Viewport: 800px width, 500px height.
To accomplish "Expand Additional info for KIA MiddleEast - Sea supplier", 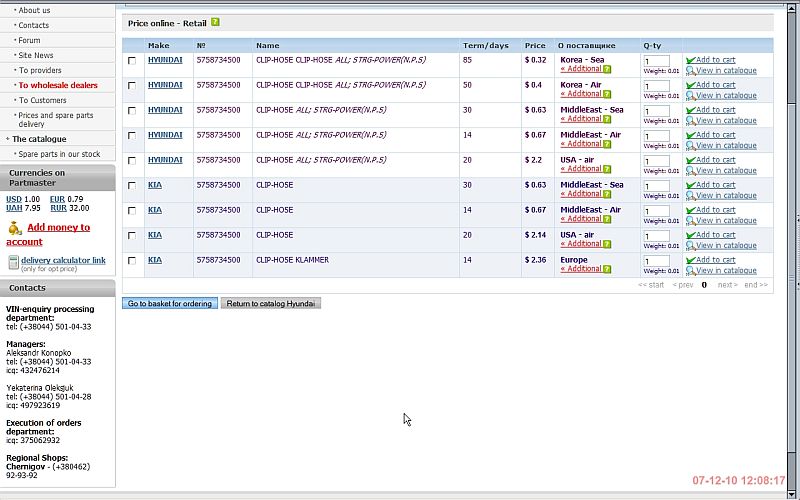I will click(581, 194).
